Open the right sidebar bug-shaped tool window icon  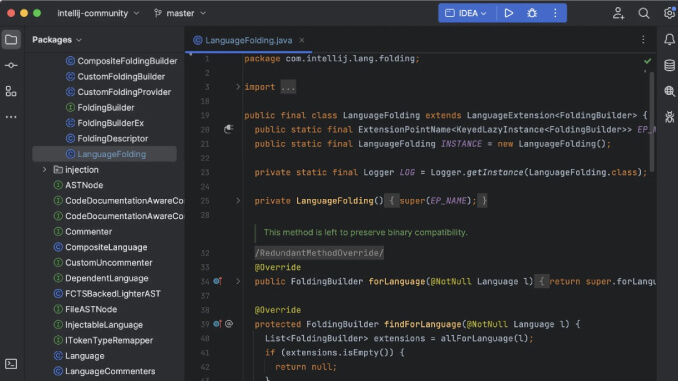tap(669, 116)
